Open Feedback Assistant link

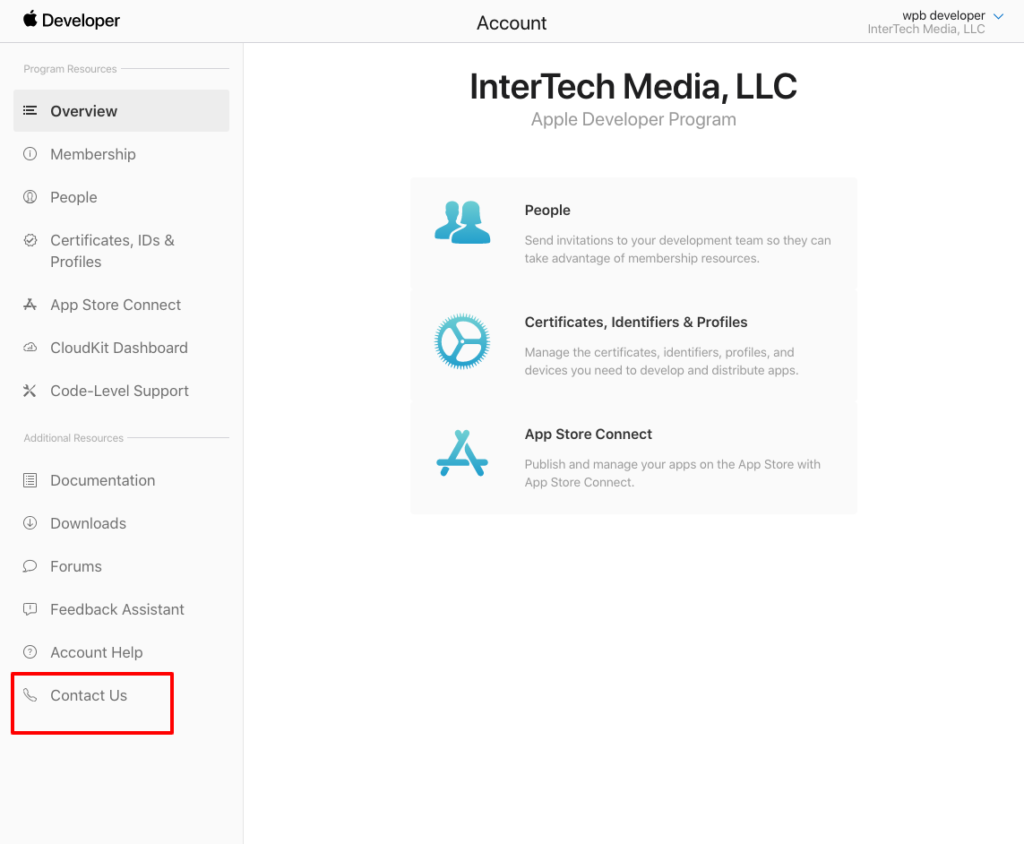click(118, 609)
